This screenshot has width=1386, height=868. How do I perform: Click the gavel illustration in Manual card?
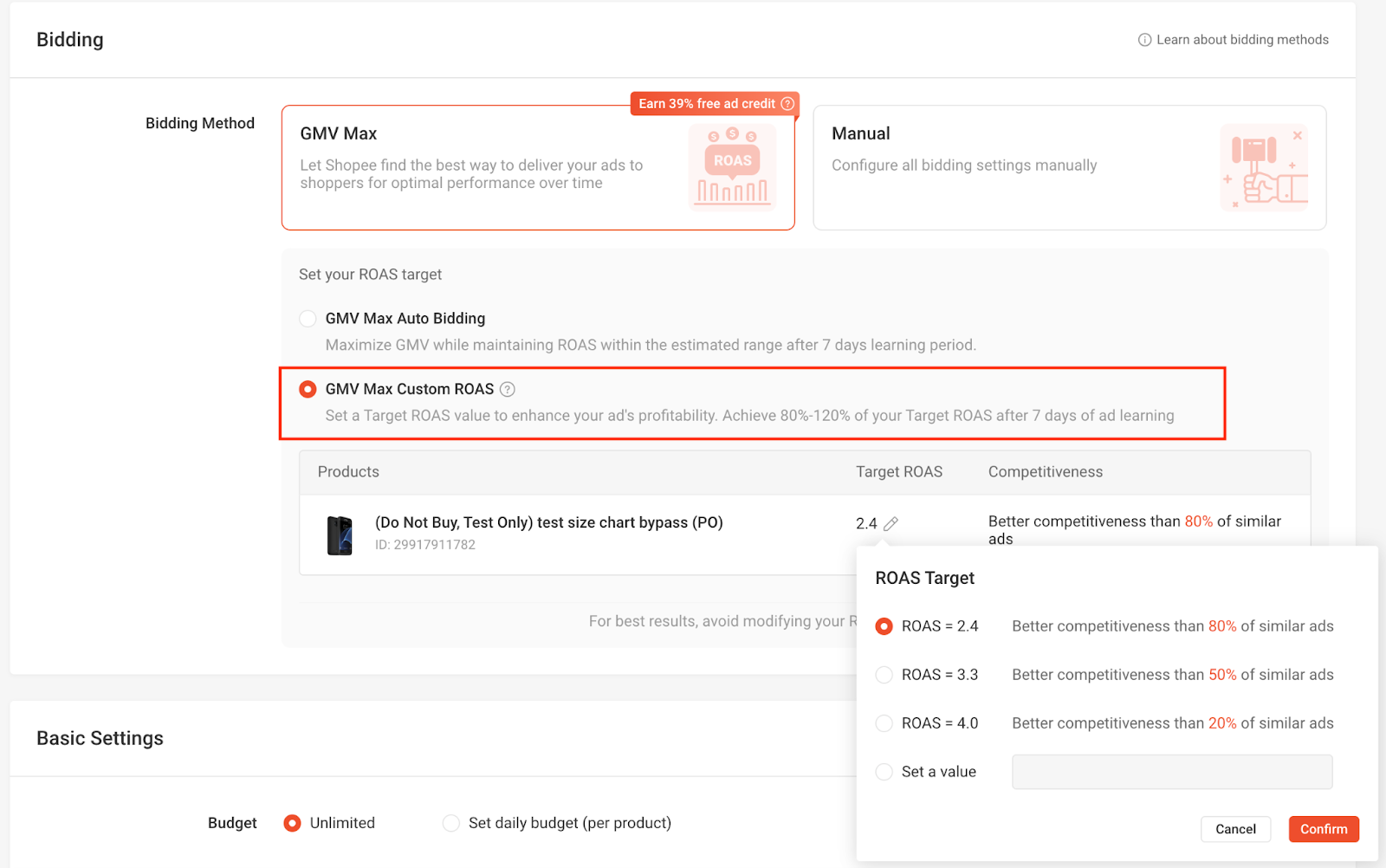[x=1265, y=167]
